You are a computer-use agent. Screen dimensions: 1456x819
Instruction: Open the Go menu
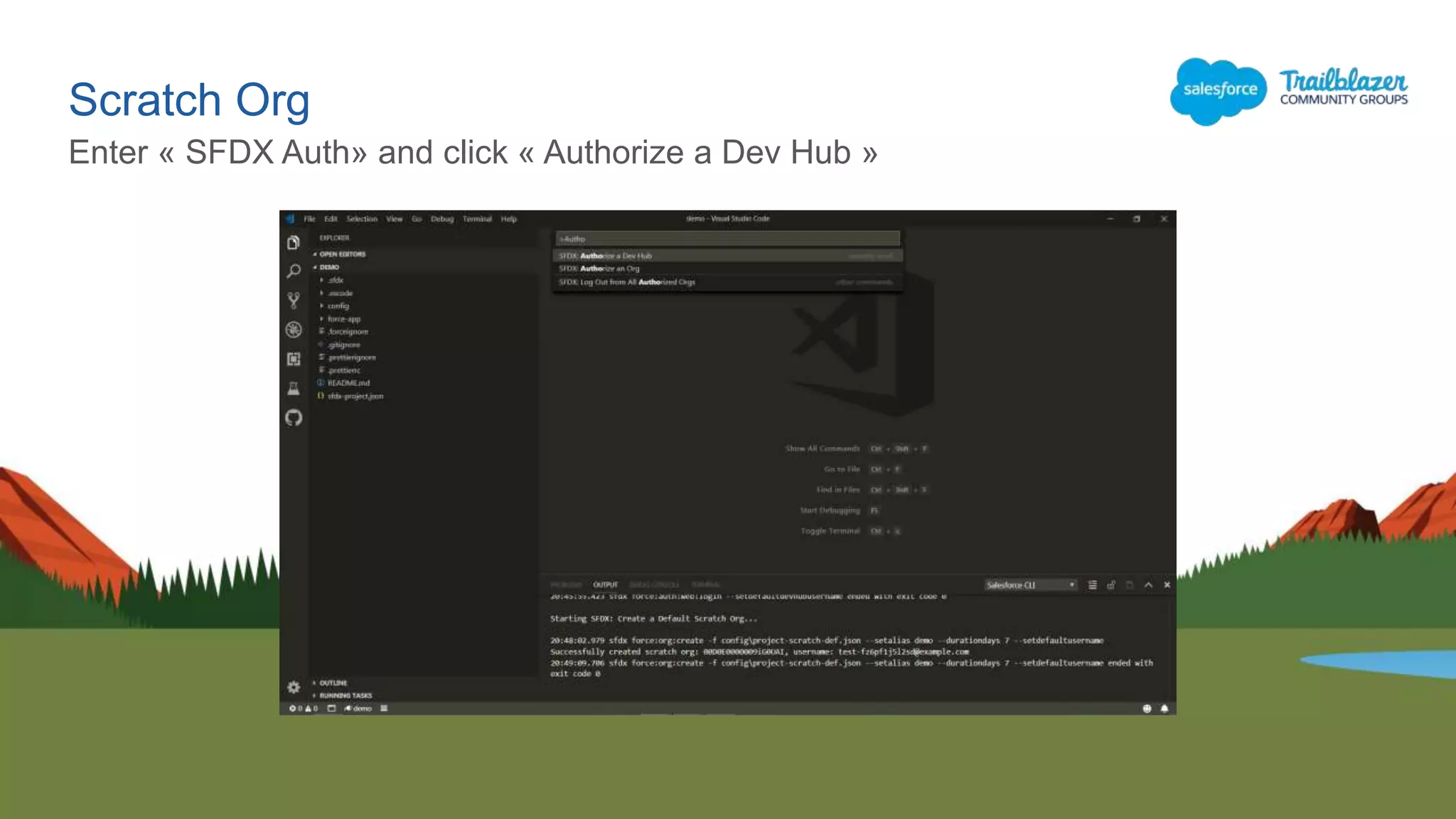[x=417, y=219]
